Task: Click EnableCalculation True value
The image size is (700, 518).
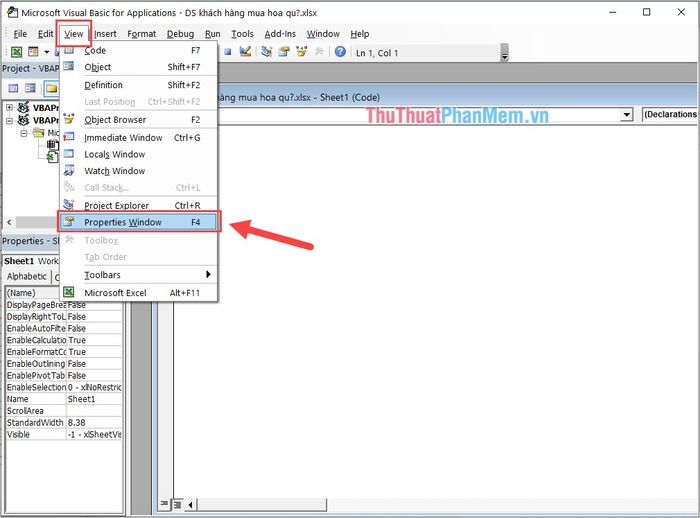Action: pyautogui.click(x=94, y=340)
